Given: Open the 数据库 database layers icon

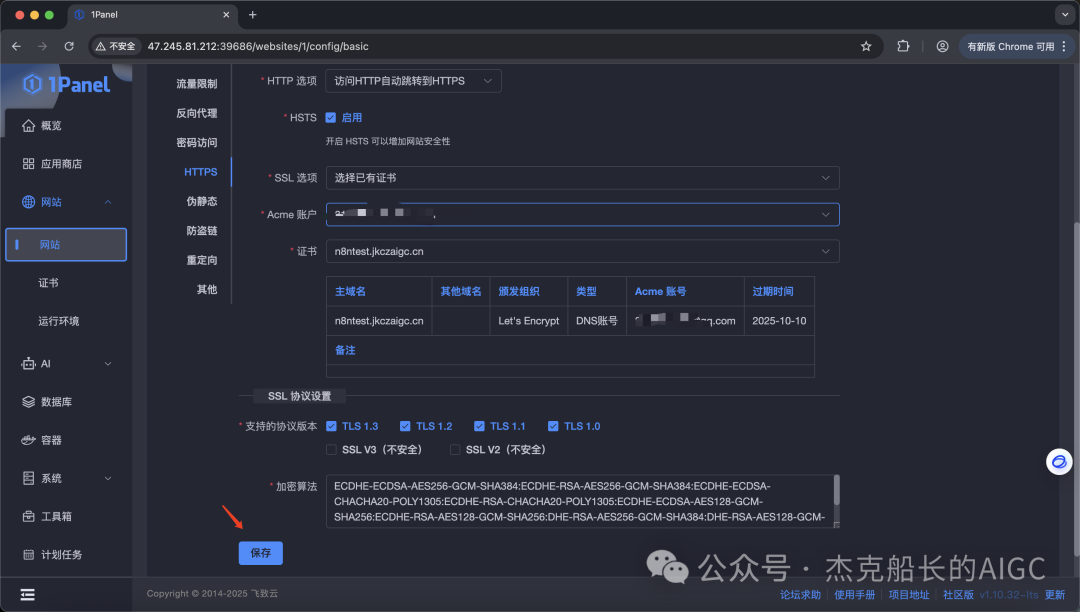Looking at the screenshot, I should (28, 402).
